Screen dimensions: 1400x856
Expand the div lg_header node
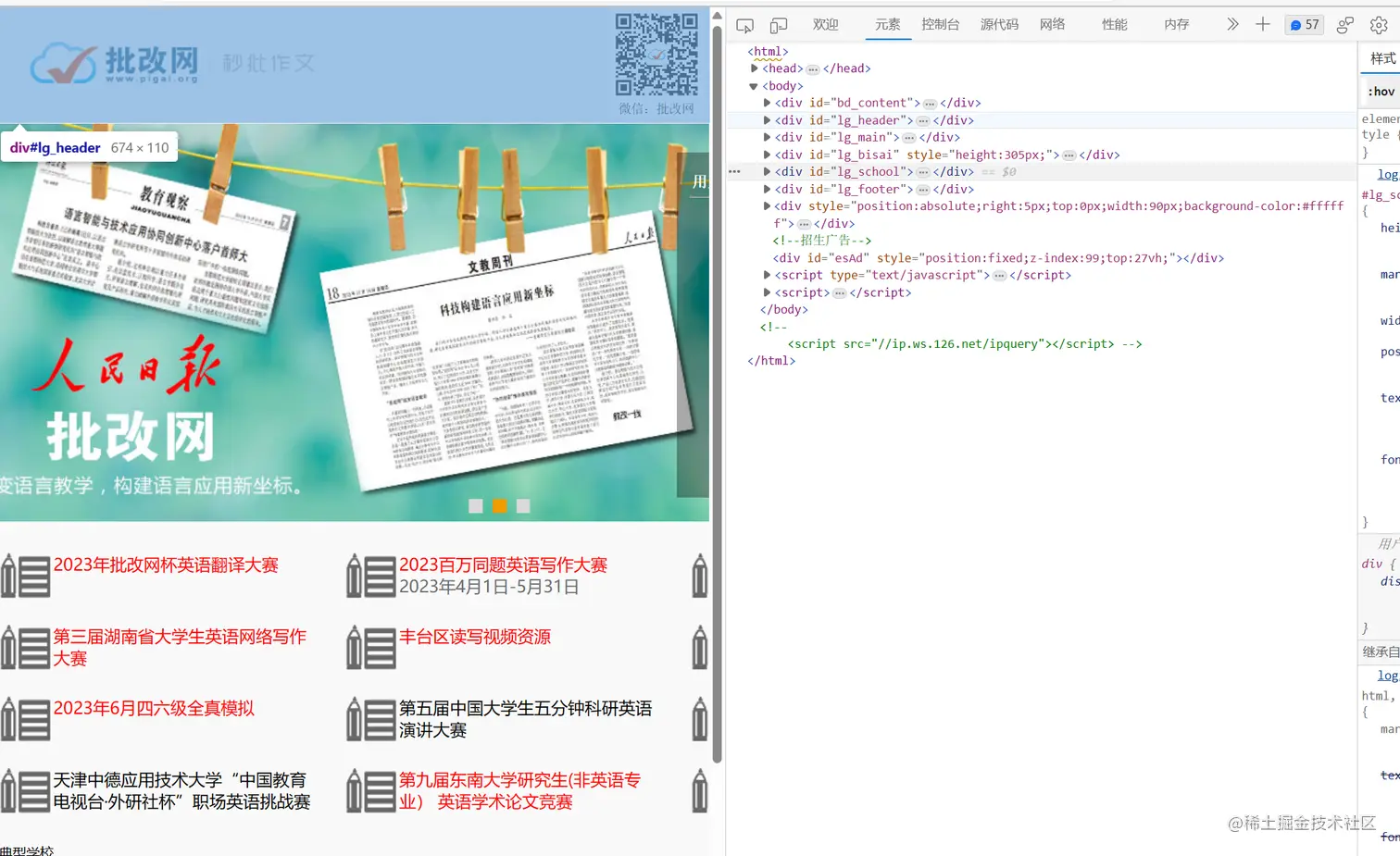pos(767,120)
